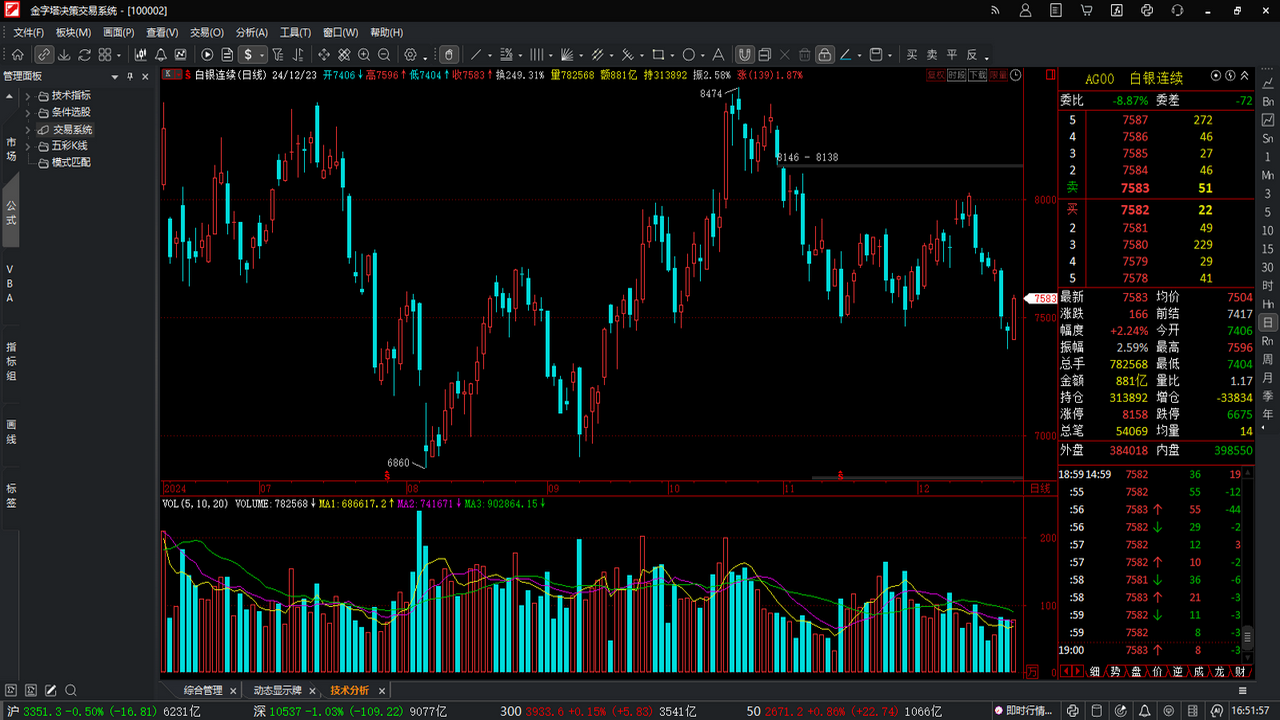Click the trash delete drawings icon
This screenshot has height=720, width=1280.
click(x=804, y=55)
